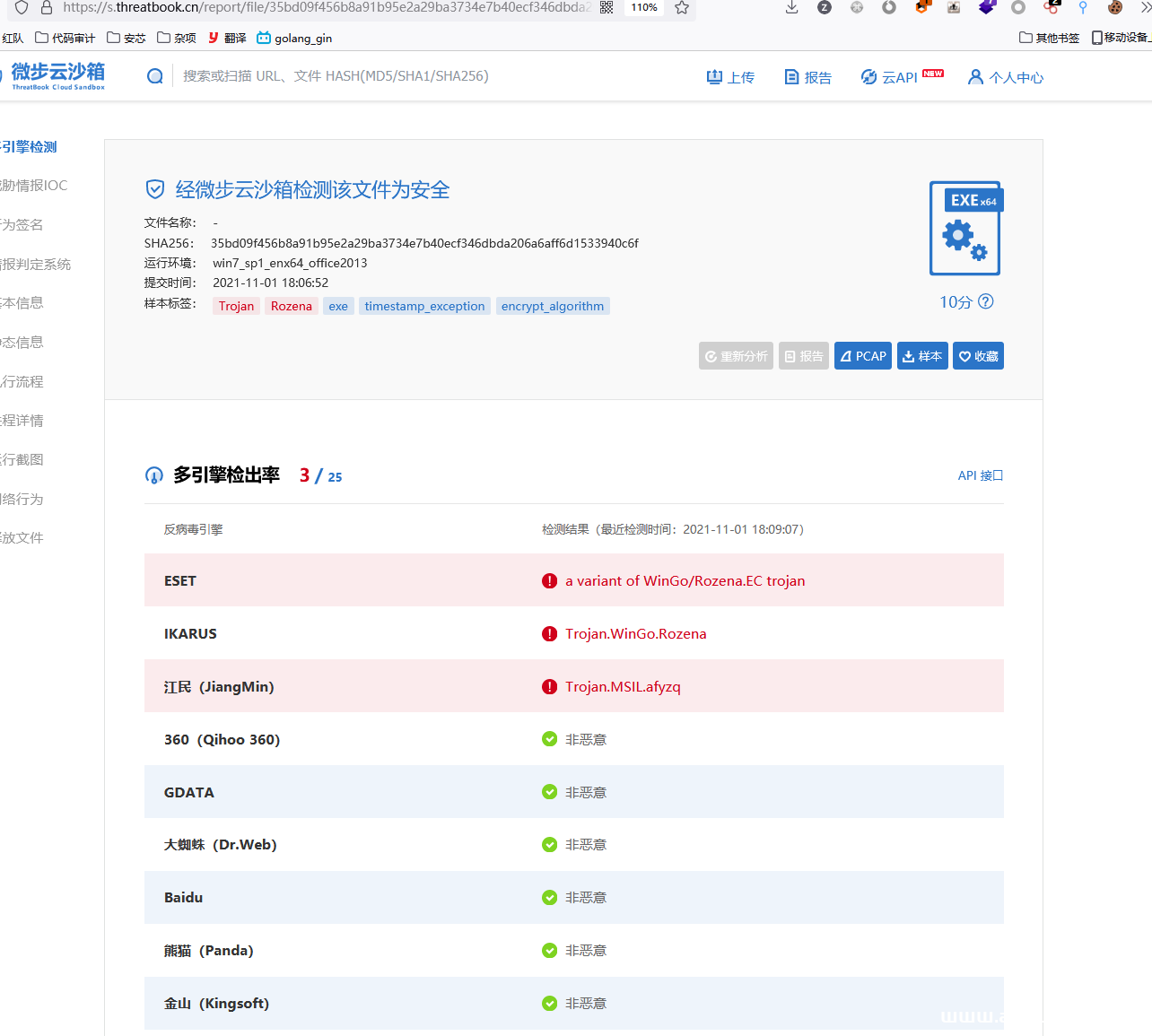Click the encrypt_algorithm tag

(x=553, y=306)
